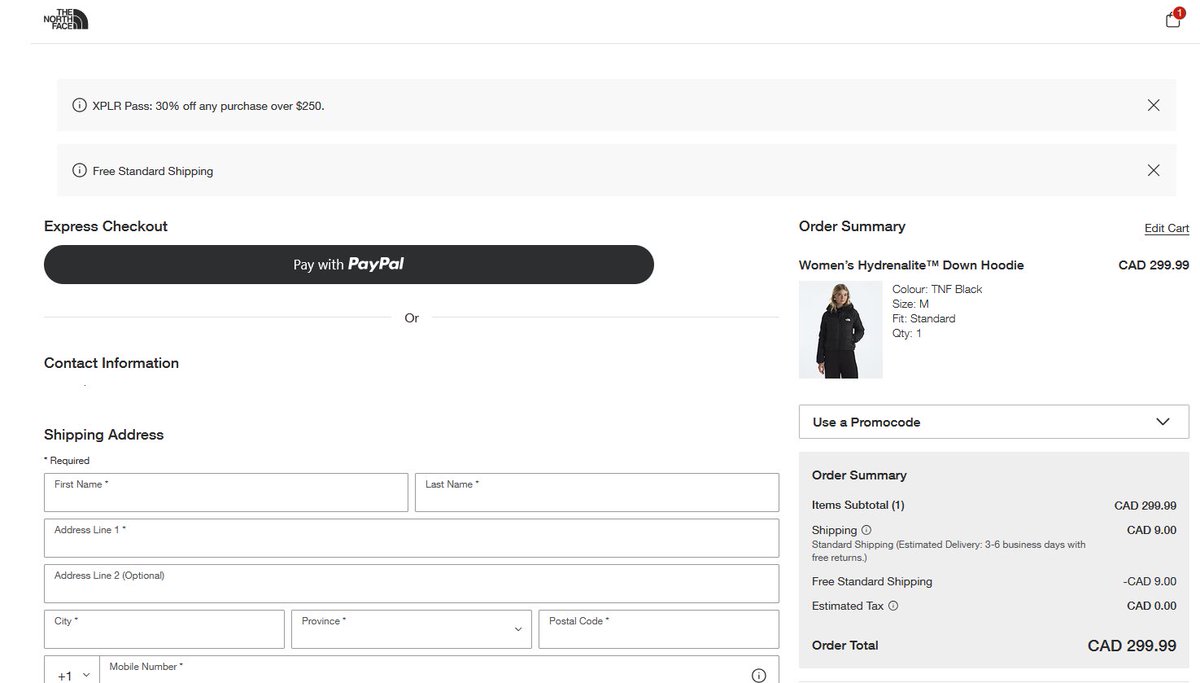
Task: Pay with PayPal express checkout
Action: pos(349,264)
